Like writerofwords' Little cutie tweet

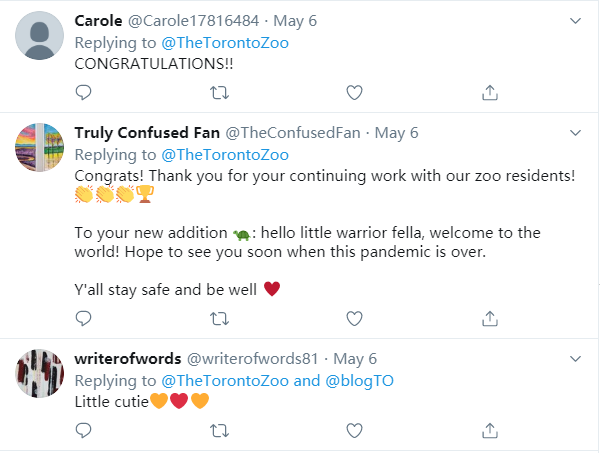coord(354,431)
